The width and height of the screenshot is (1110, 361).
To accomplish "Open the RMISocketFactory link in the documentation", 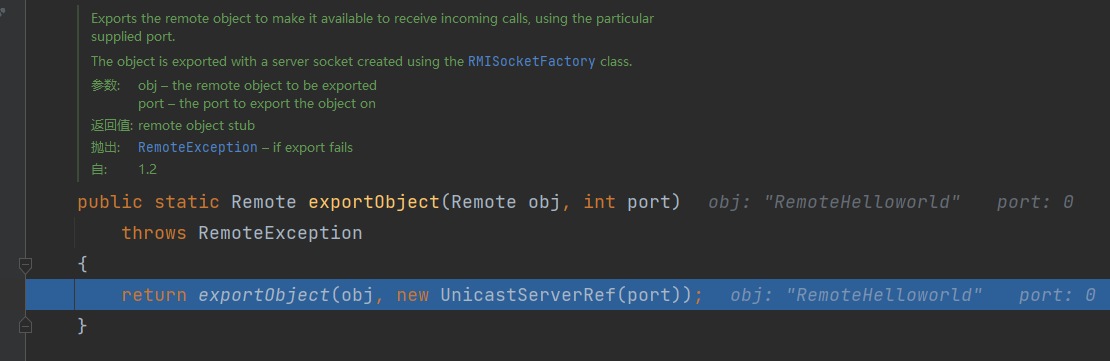I will coord(532,62).
